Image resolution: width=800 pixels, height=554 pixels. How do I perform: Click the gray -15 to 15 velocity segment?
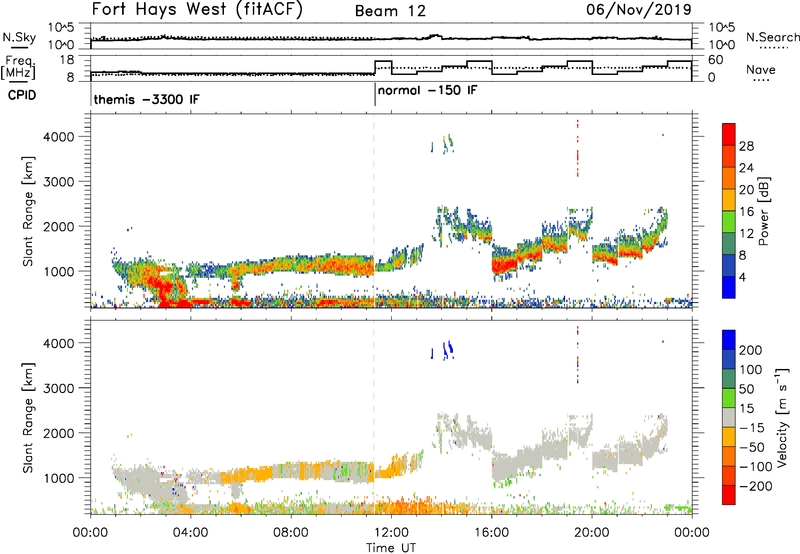coord(729,418)
